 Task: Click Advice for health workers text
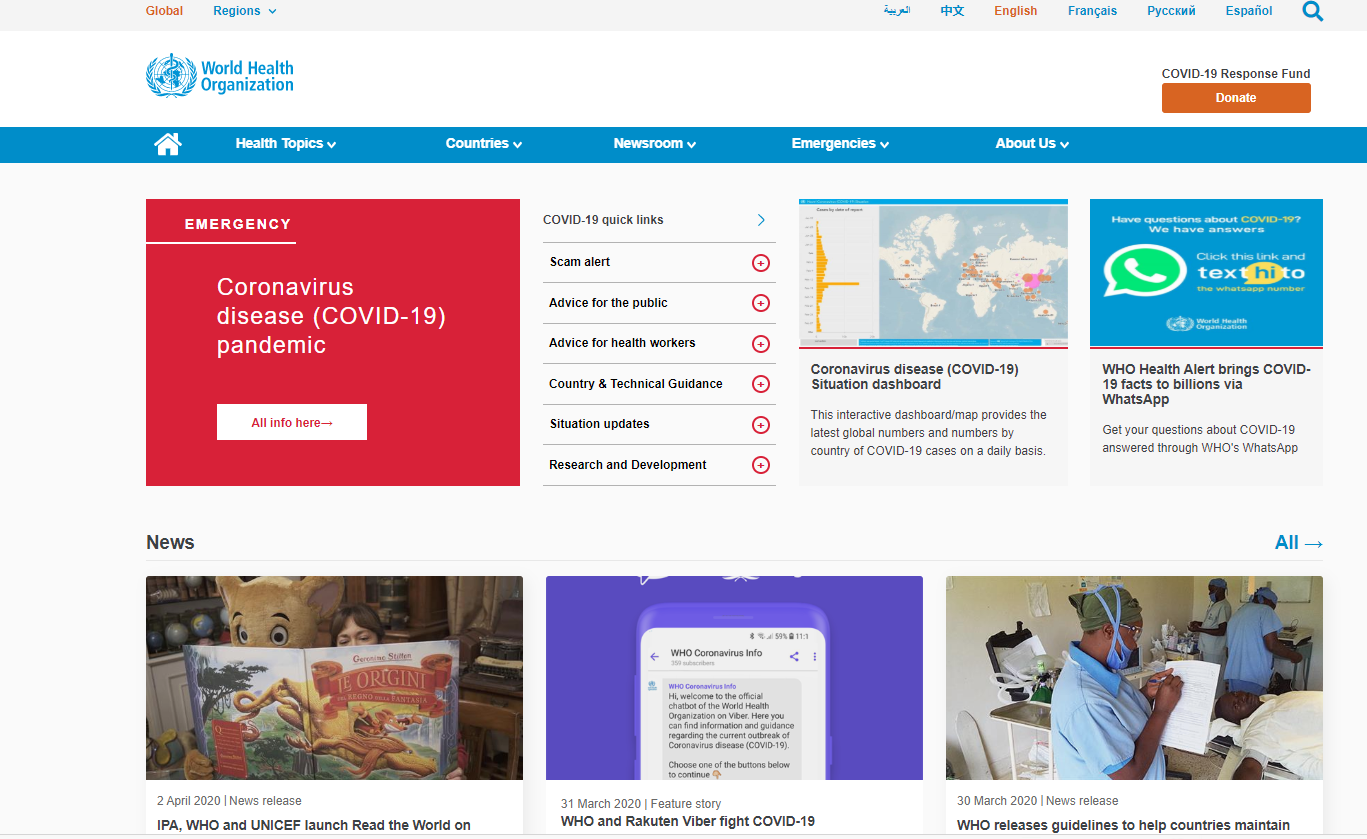622,343
